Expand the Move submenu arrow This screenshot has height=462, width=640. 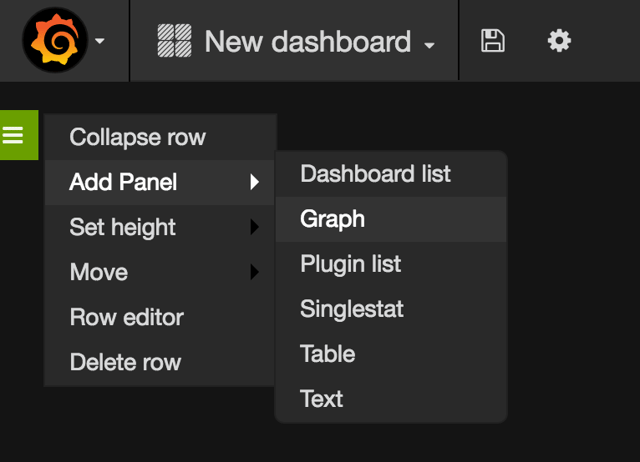[x=255, y=272]
